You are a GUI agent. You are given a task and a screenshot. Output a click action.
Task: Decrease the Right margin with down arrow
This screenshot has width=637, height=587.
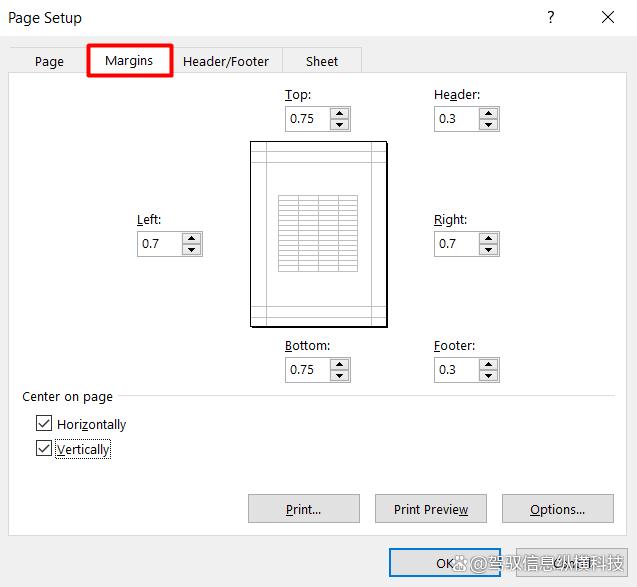tap(488, 249)
